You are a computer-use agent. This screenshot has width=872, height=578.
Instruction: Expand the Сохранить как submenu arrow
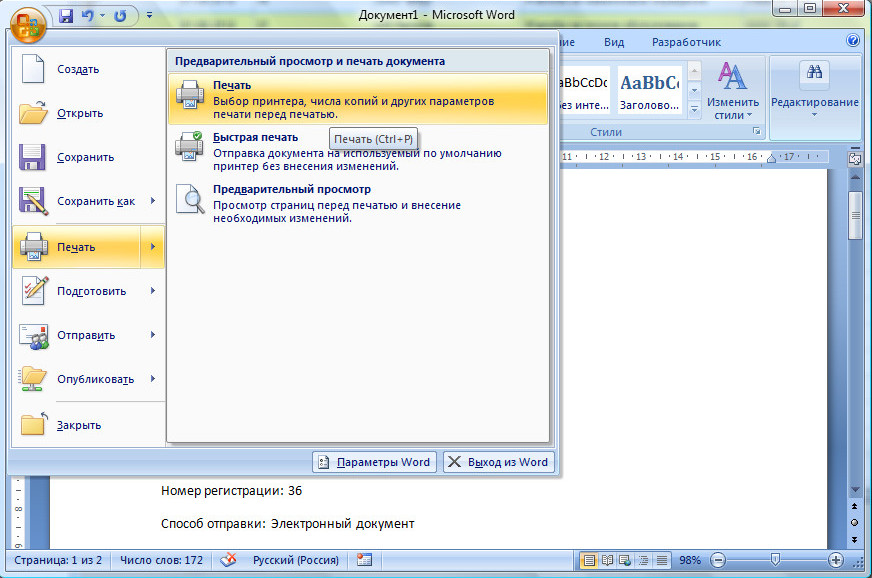tap(153, 201)
